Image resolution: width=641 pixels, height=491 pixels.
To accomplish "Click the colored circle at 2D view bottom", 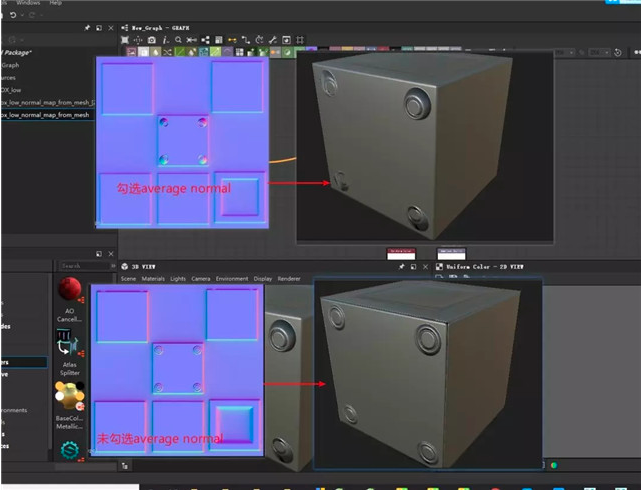I will point(554,465).
